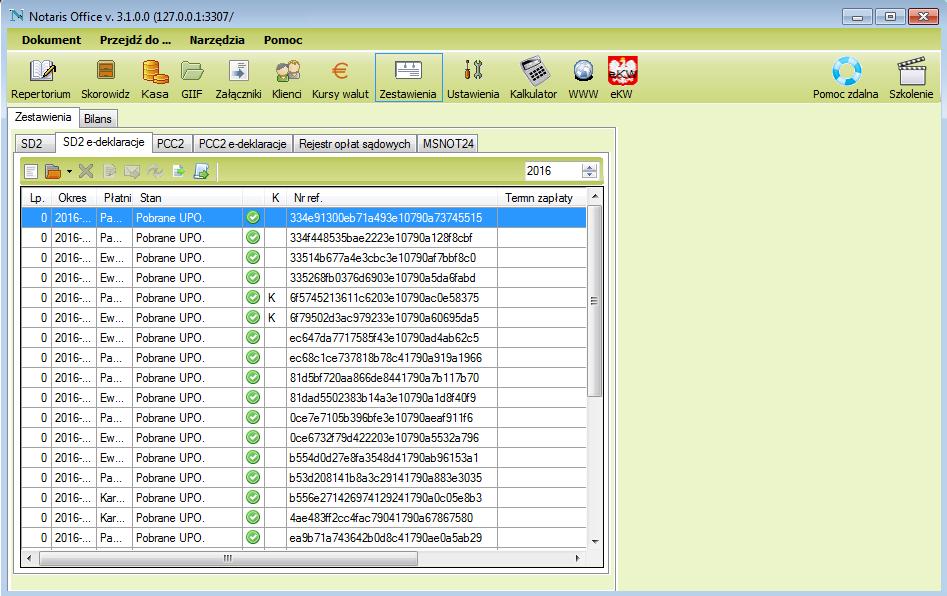Open the Klienci clients module

287,79
